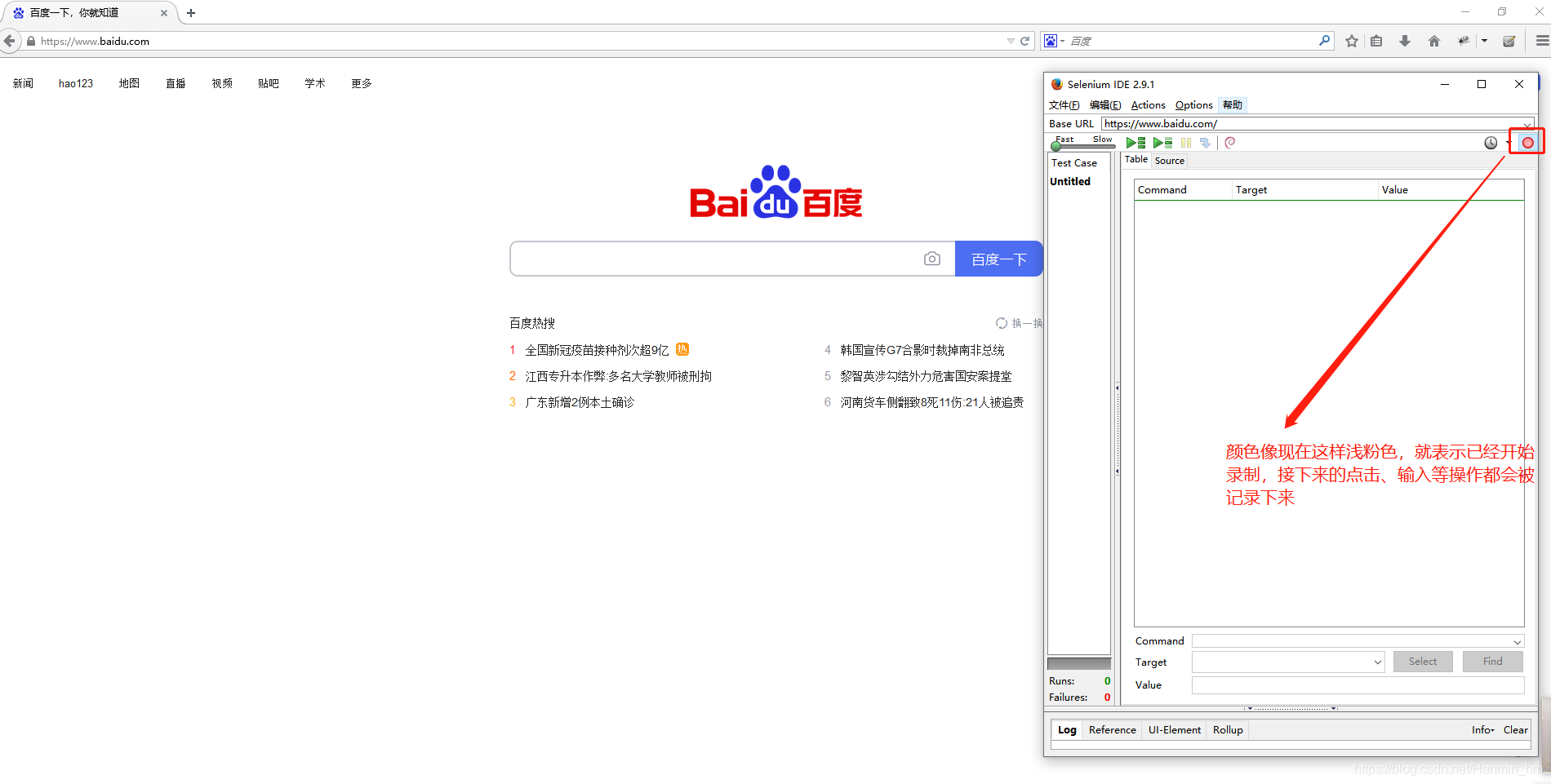The image size is (1551, 784).
Task: Click the Selenium IDE toolbar icon in Firefox
Action: coord(1509,41)
